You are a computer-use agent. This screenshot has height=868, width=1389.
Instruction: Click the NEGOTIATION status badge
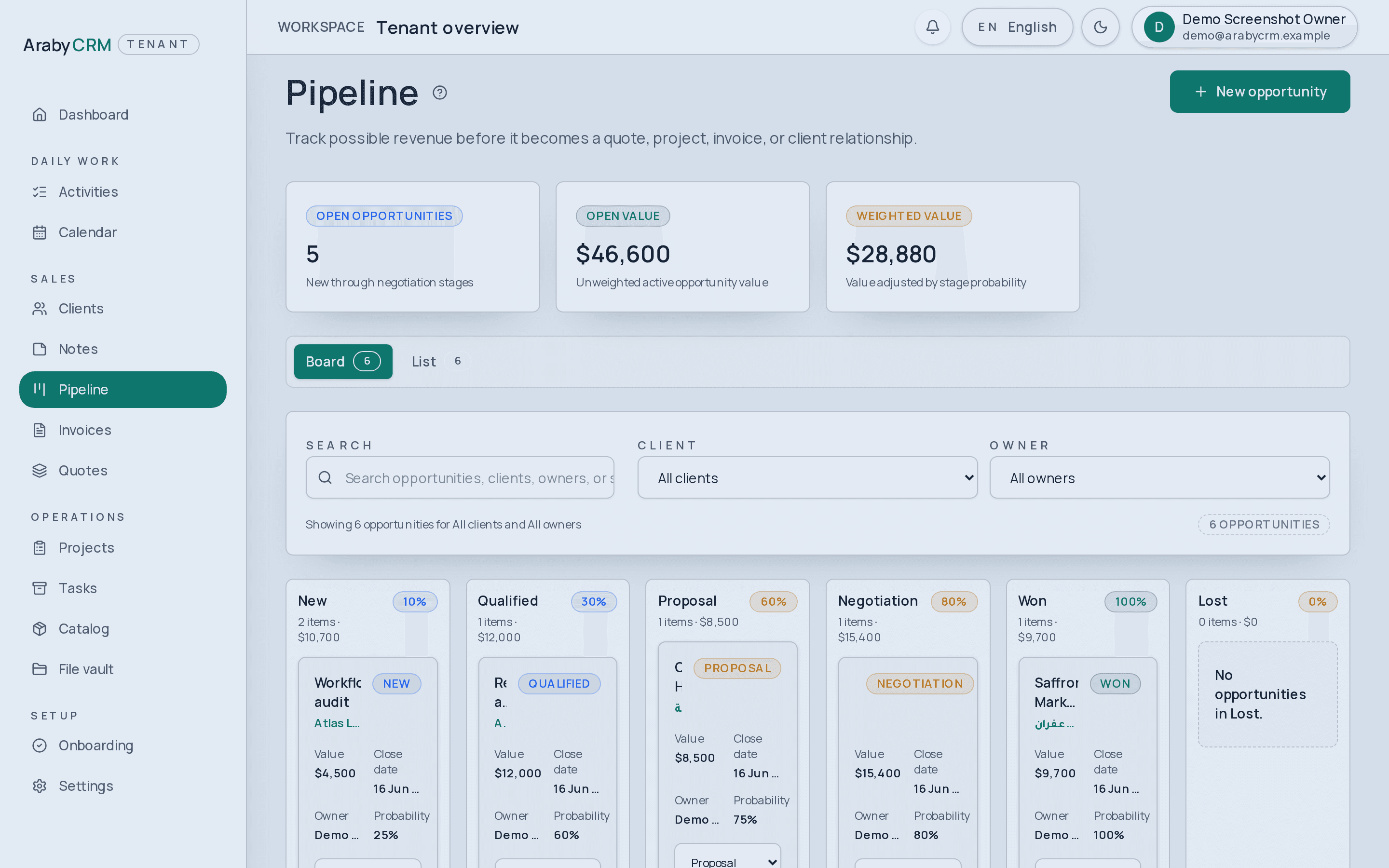[x=920, y=684]
